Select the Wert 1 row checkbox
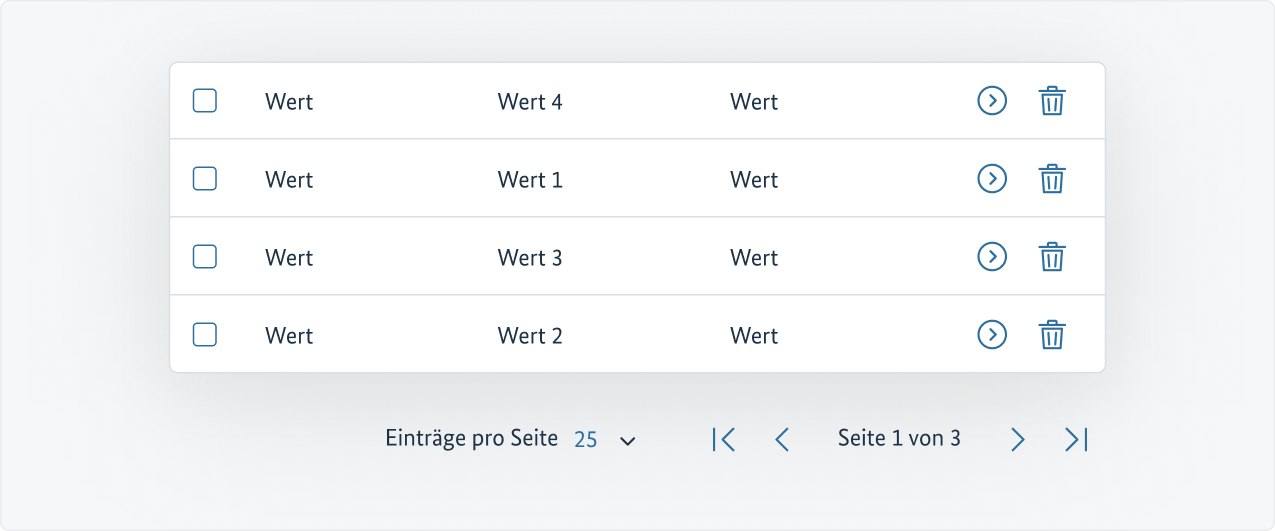The height and width of the screenshot is (531, 1275). 204,178
